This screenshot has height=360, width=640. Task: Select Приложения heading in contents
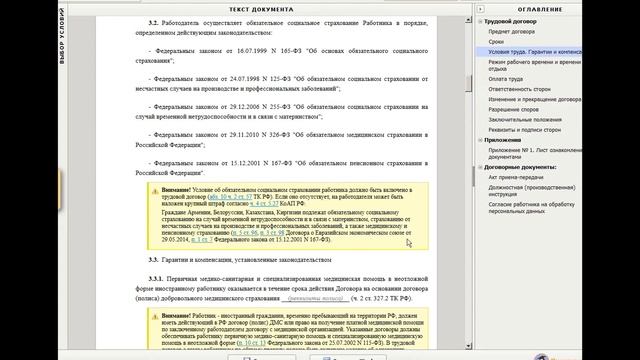(502, 140)
